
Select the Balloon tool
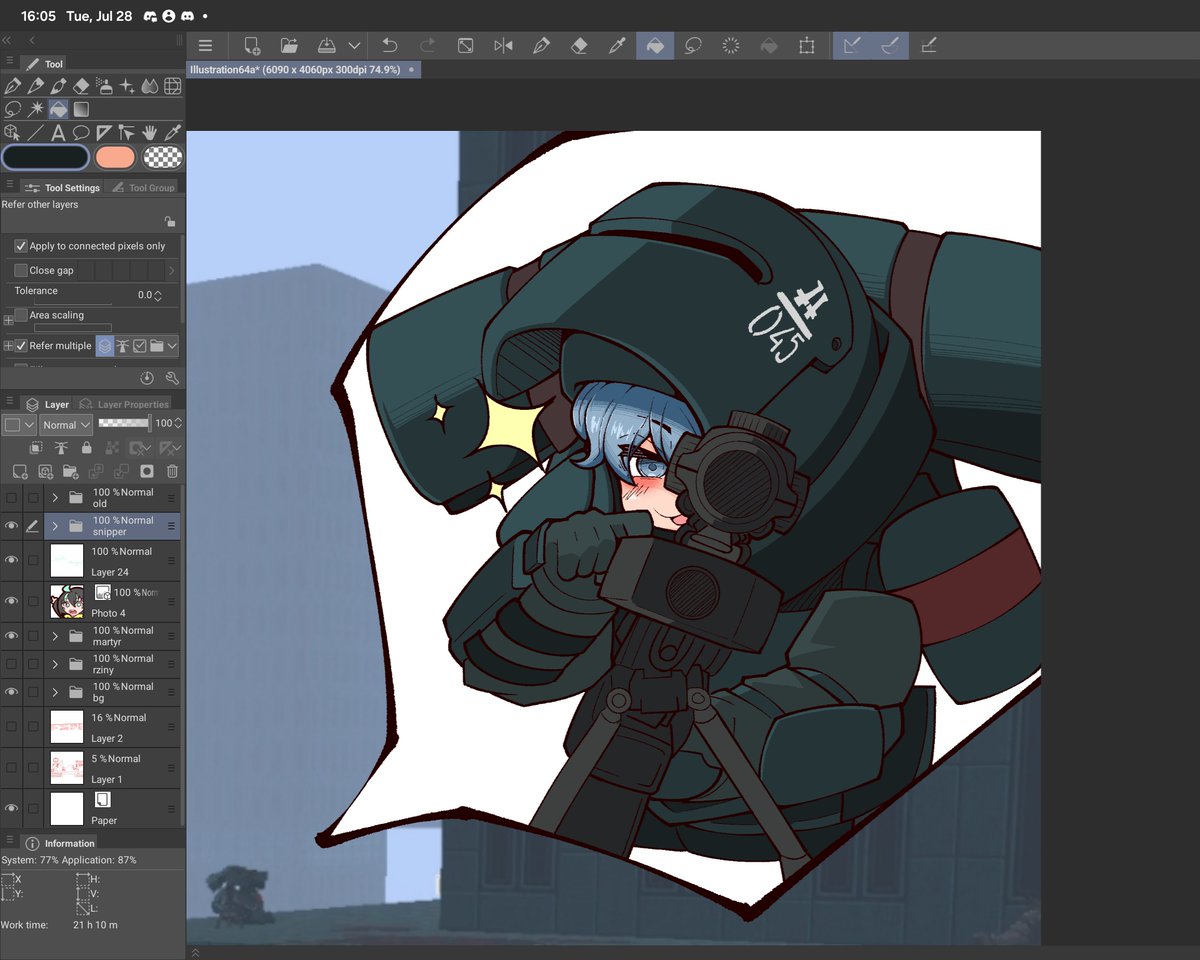click(x=82, y=132)
